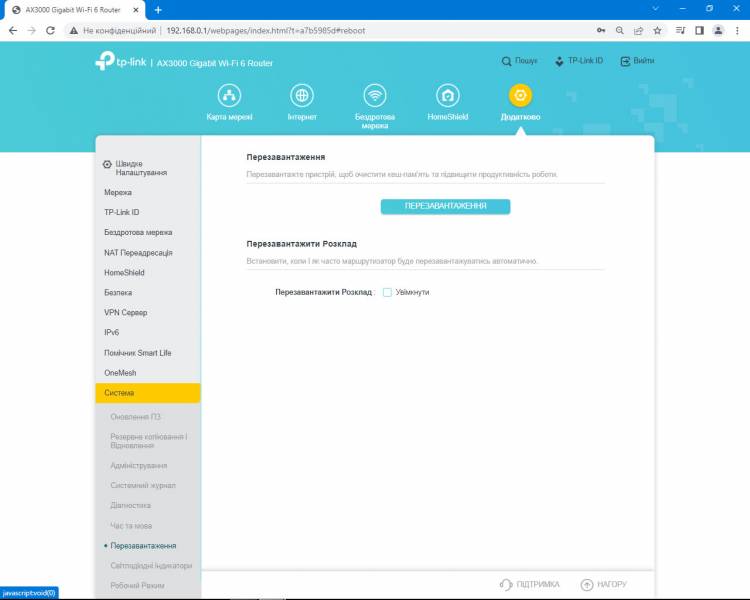Image resolution: width=750 pixels, height=600 pixels.
Task: Click the search magnifier Пошук
Action: tap(519, 61)
